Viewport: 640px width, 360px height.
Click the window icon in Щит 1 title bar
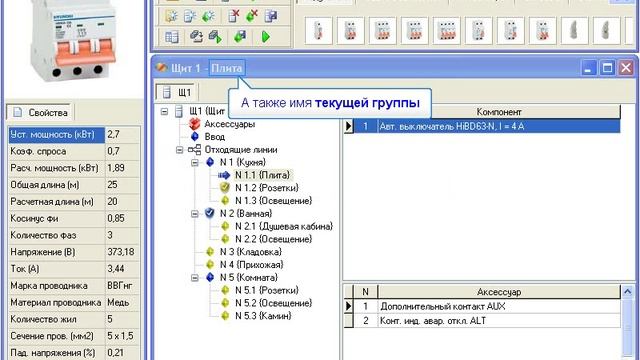[161, 68]
